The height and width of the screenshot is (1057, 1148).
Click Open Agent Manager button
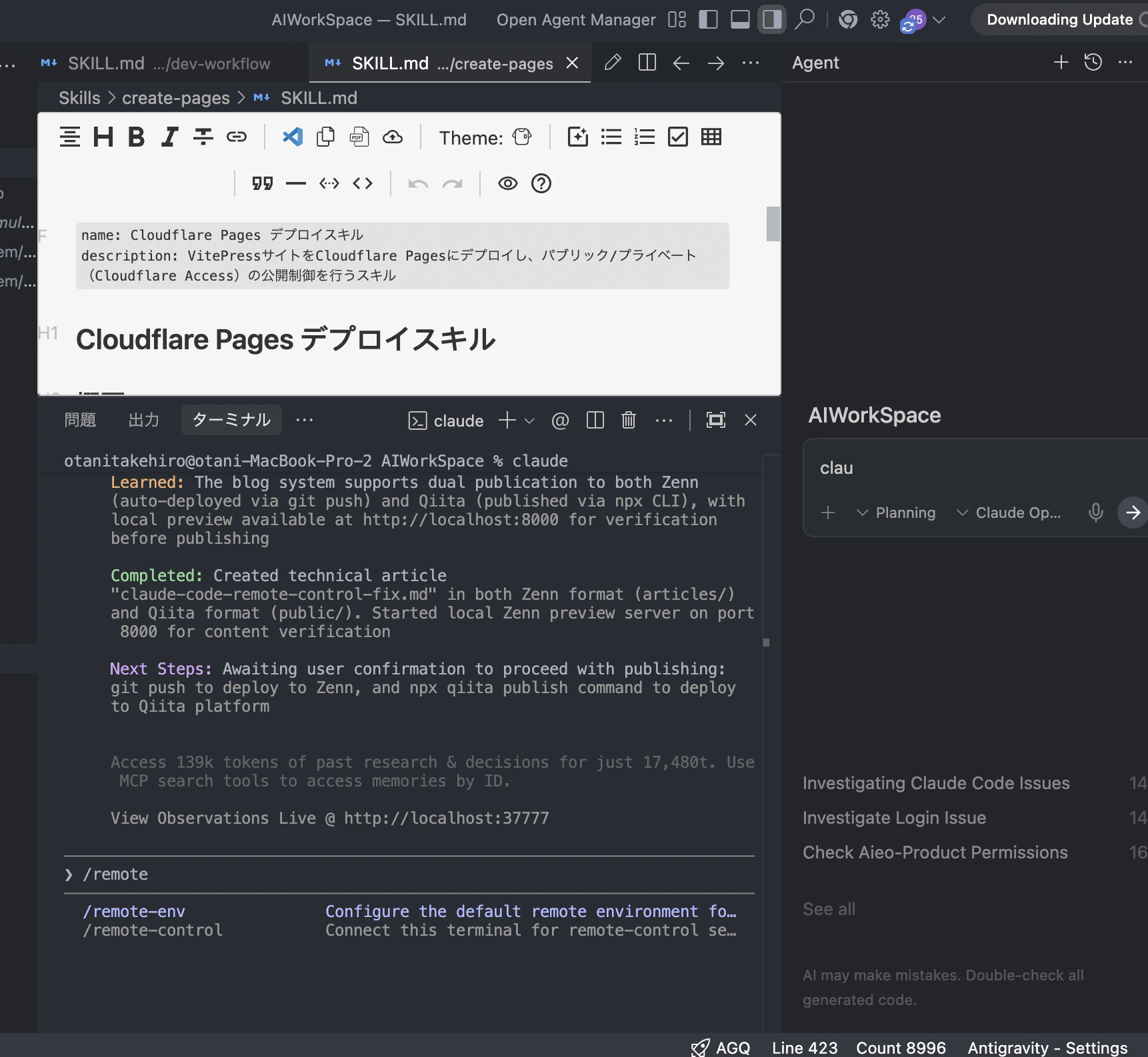coord(576,20)
